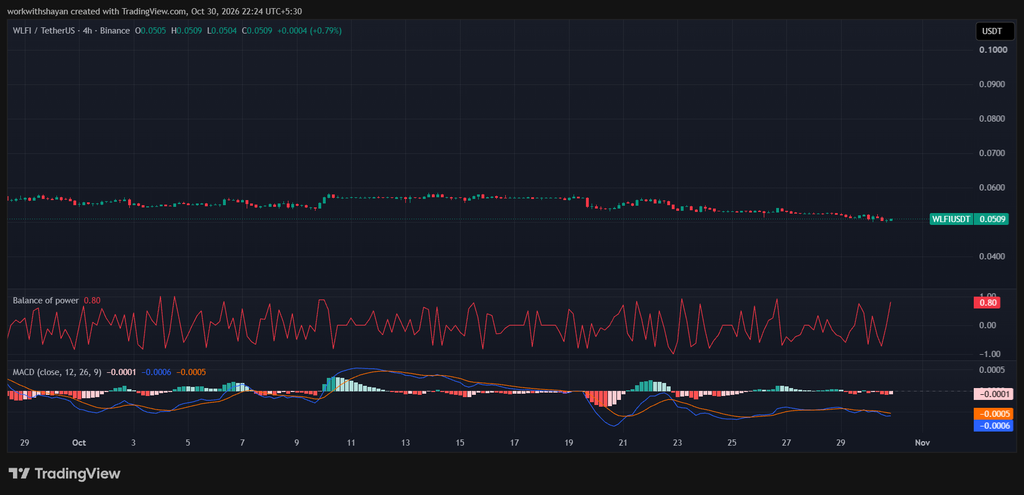Click the -1.00 Balance of power axis label
Viewport: 1024px width, 495px height.
(x=989, y=354)
